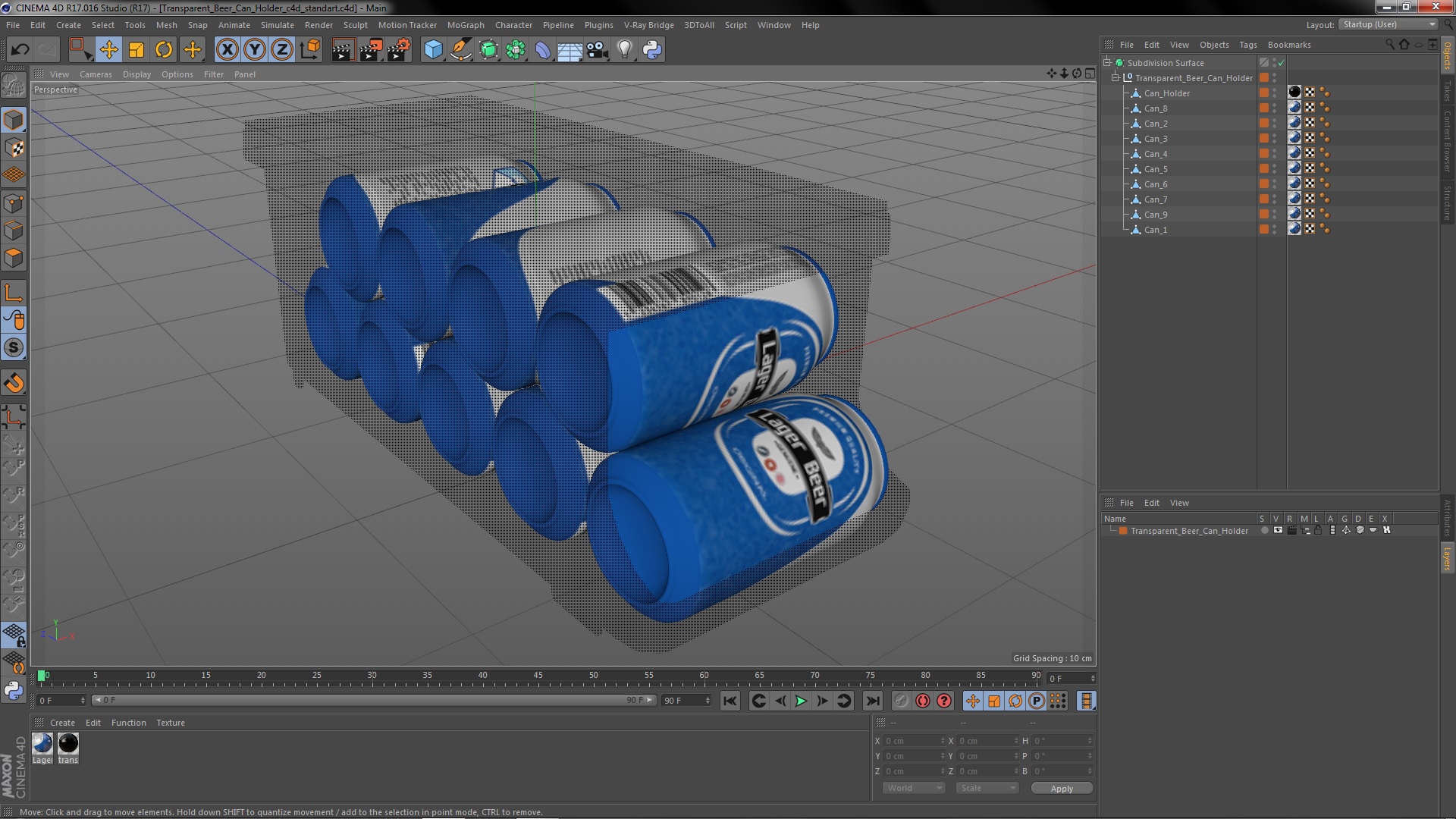Screen dimensions: 1456x819
Task: Open the Layout dropdown Startup (User)
Action: [1389, 25]
